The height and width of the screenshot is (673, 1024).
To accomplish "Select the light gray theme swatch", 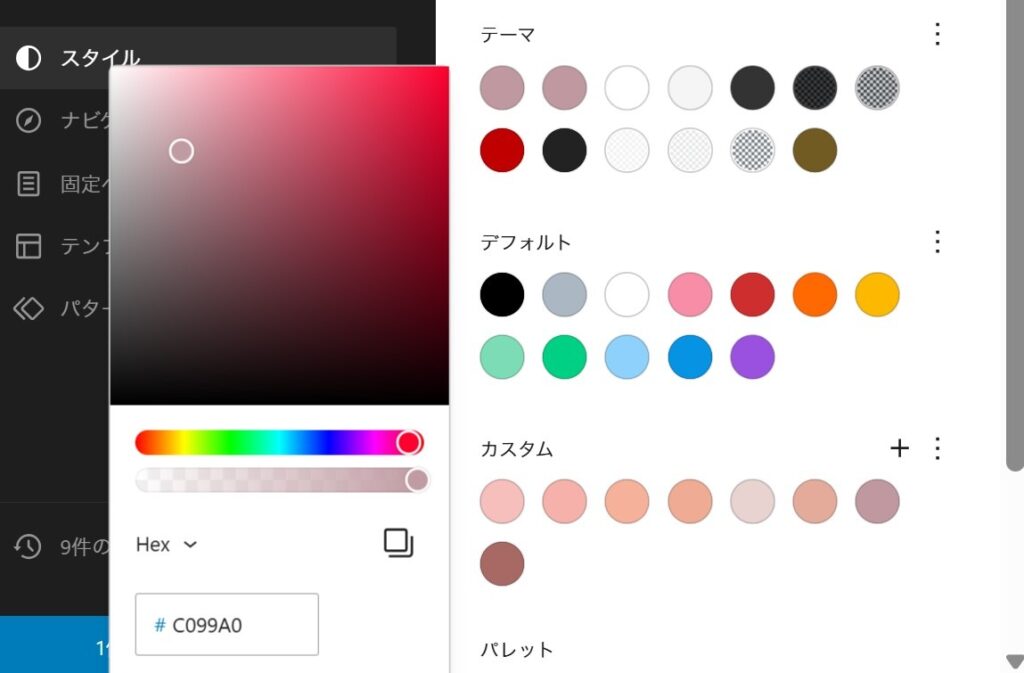I will pyautogui.click(x=690, y=87).
